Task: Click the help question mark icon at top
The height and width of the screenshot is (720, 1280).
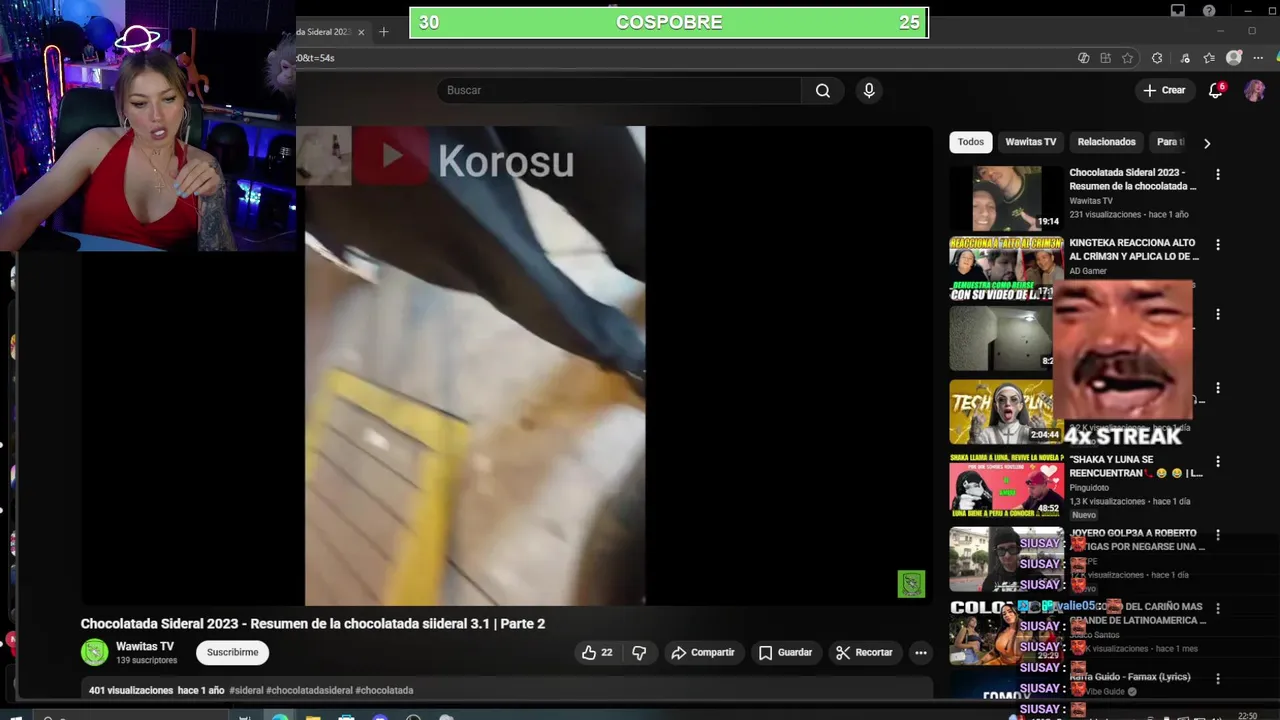Action: point(1209,11)
